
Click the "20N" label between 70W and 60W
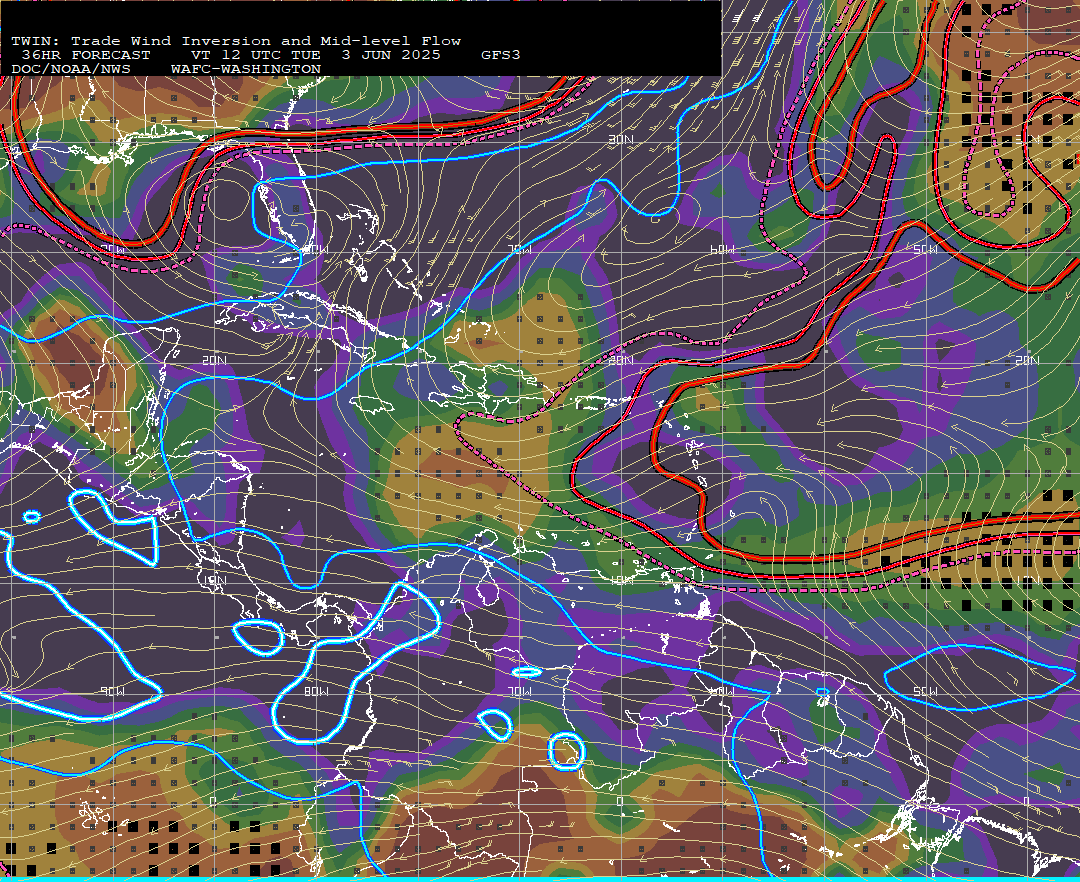(621, 360)
